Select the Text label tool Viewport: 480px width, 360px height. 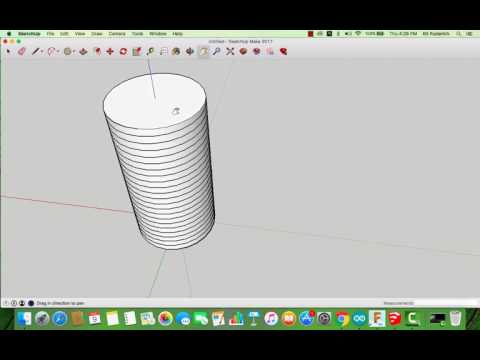point(163,51)
